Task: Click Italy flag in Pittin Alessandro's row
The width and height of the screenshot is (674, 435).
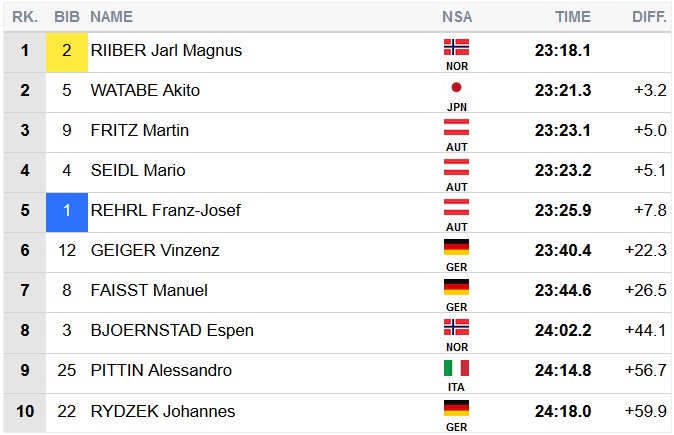Action: pyautogui.click(x=456, y=367)
